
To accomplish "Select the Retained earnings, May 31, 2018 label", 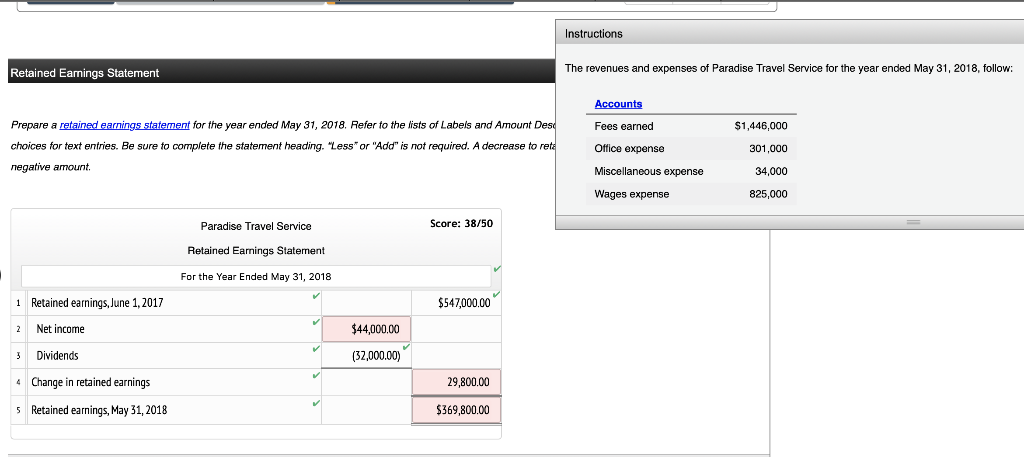I will click(99, 410).
